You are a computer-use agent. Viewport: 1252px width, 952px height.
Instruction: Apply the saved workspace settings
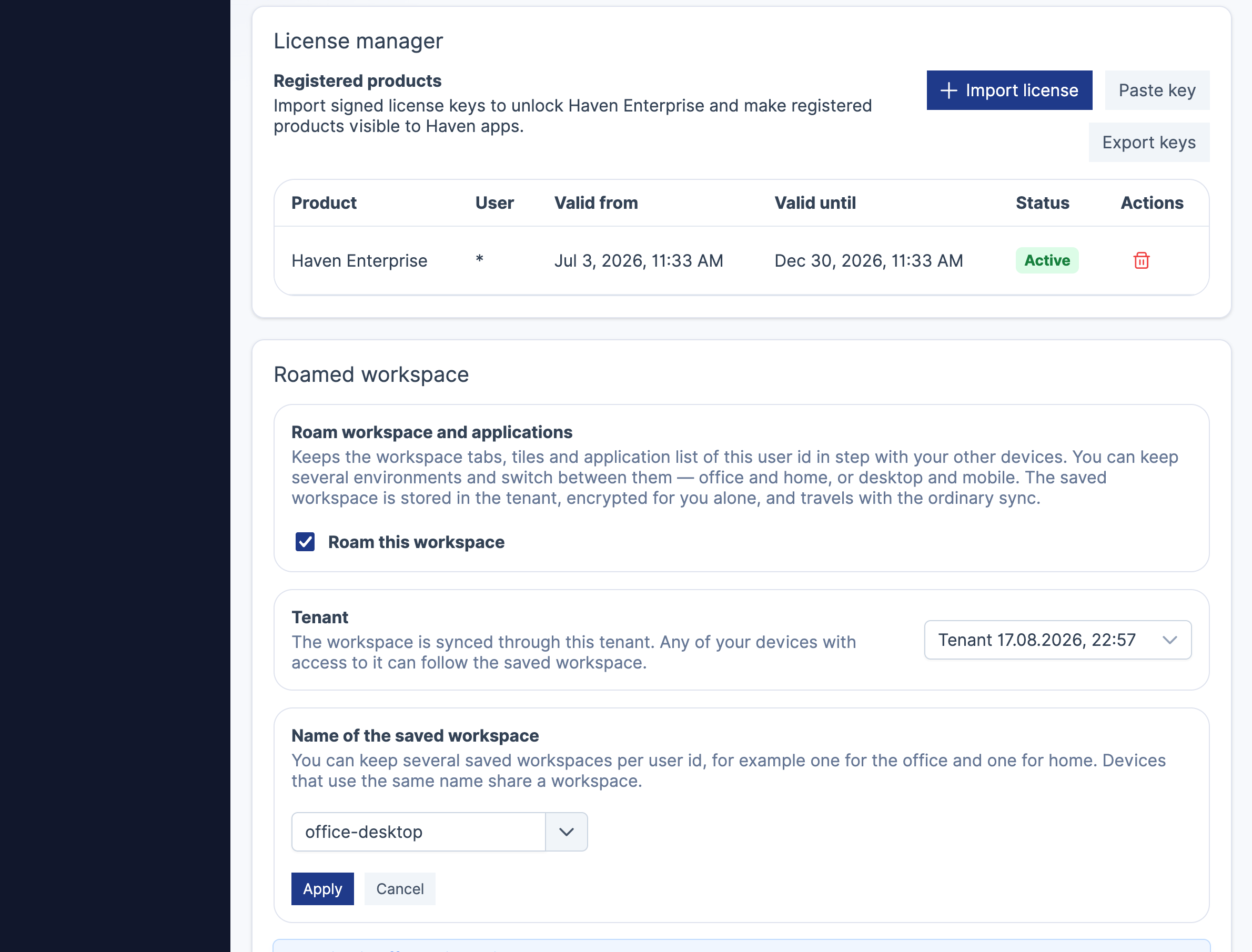coord(322,888)
